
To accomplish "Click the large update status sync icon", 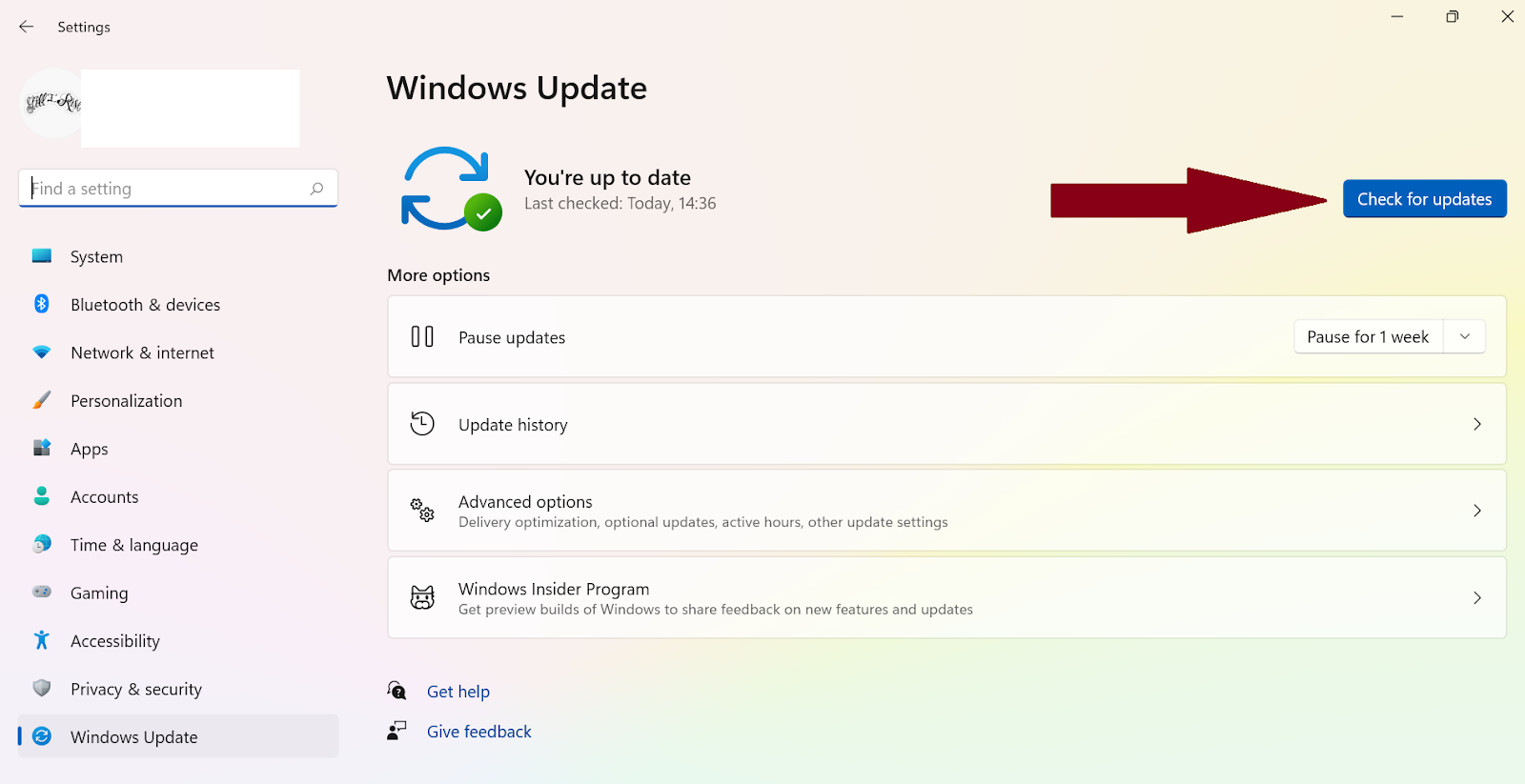I will pyautogui.click(x=451, y=189).
